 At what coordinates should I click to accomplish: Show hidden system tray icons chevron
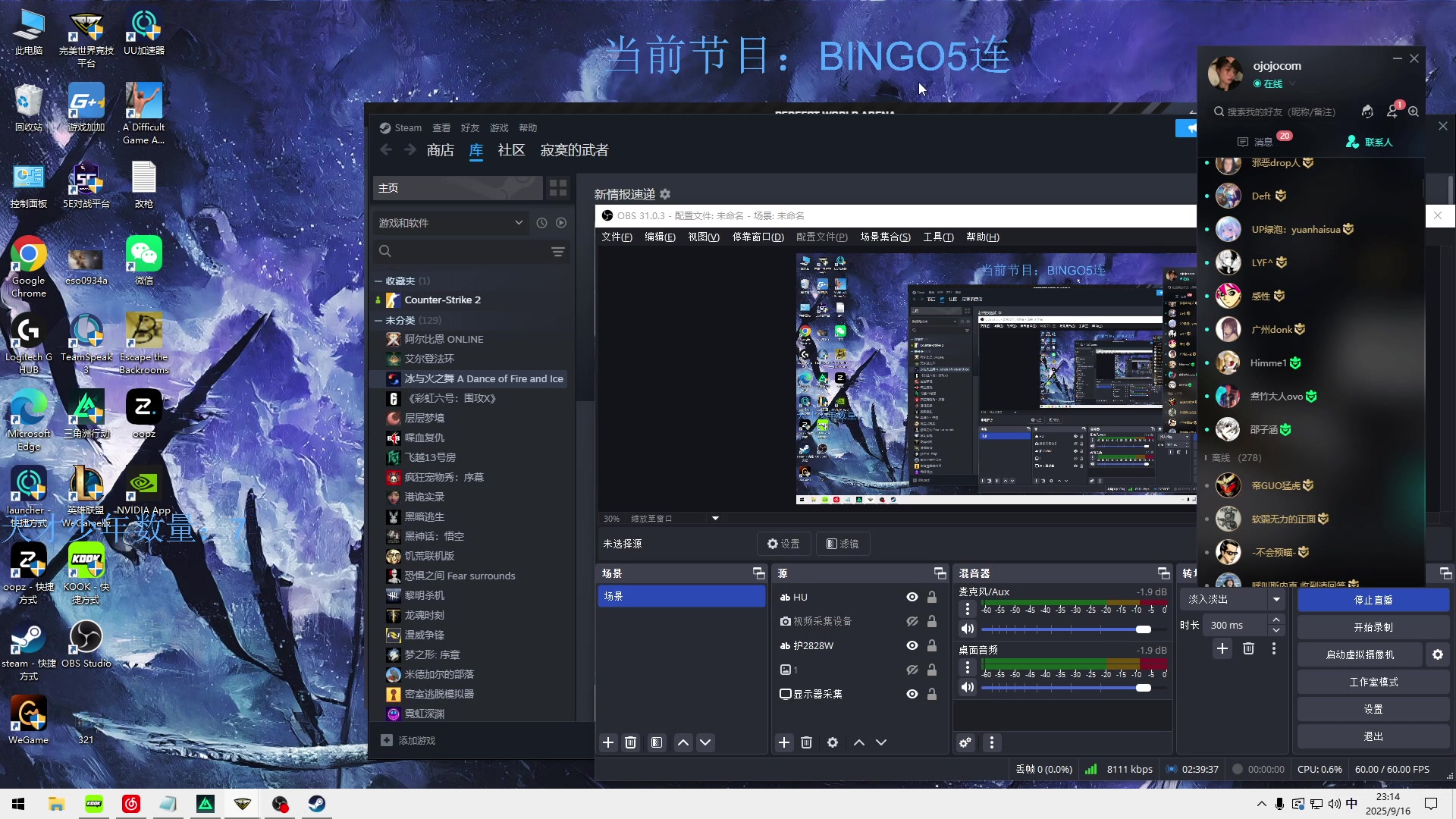click(x=1261, y=804)
